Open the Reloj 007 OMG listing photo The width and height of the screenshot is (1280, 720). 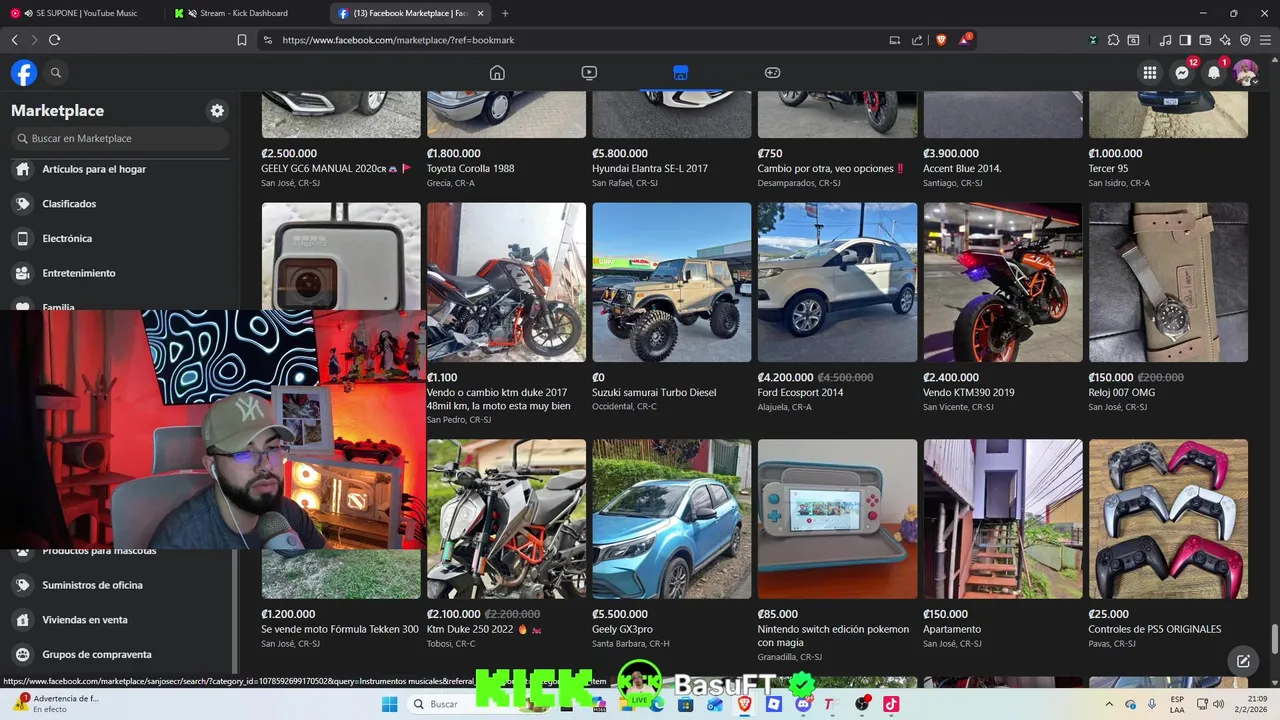coord(1168,282)
